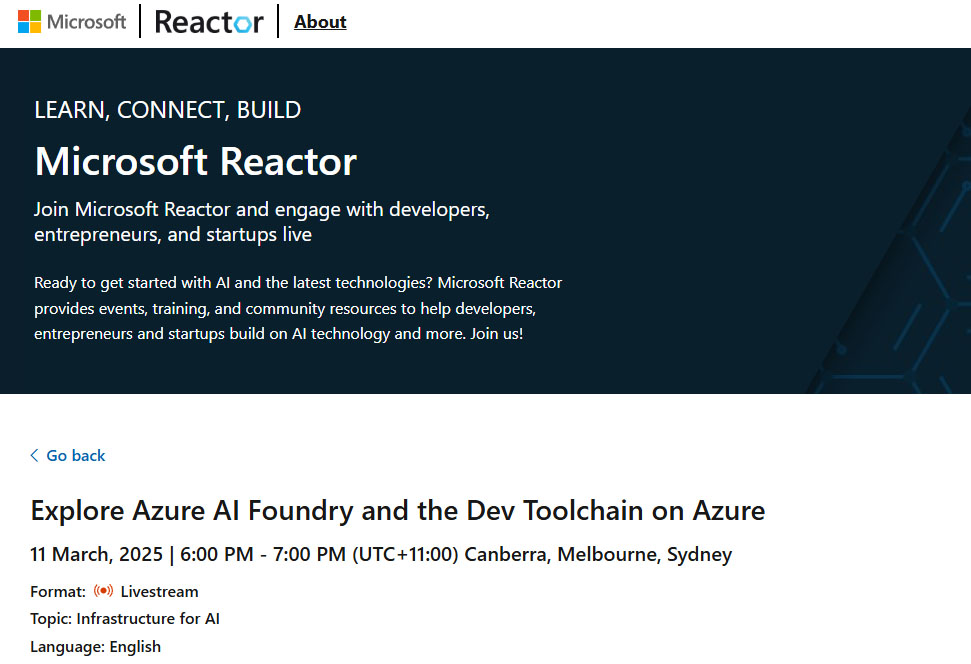Click the Go back link
Image resolution: width=971 pixels, height=664 pixels.
pos(67,455)
